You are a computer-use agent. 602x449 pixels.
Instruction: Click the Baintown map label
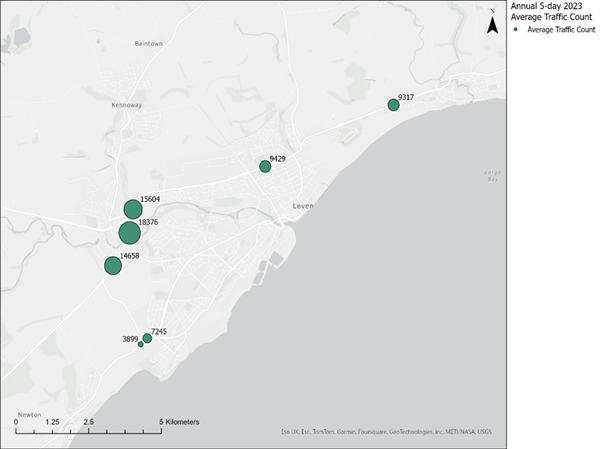tap(148, 44)
